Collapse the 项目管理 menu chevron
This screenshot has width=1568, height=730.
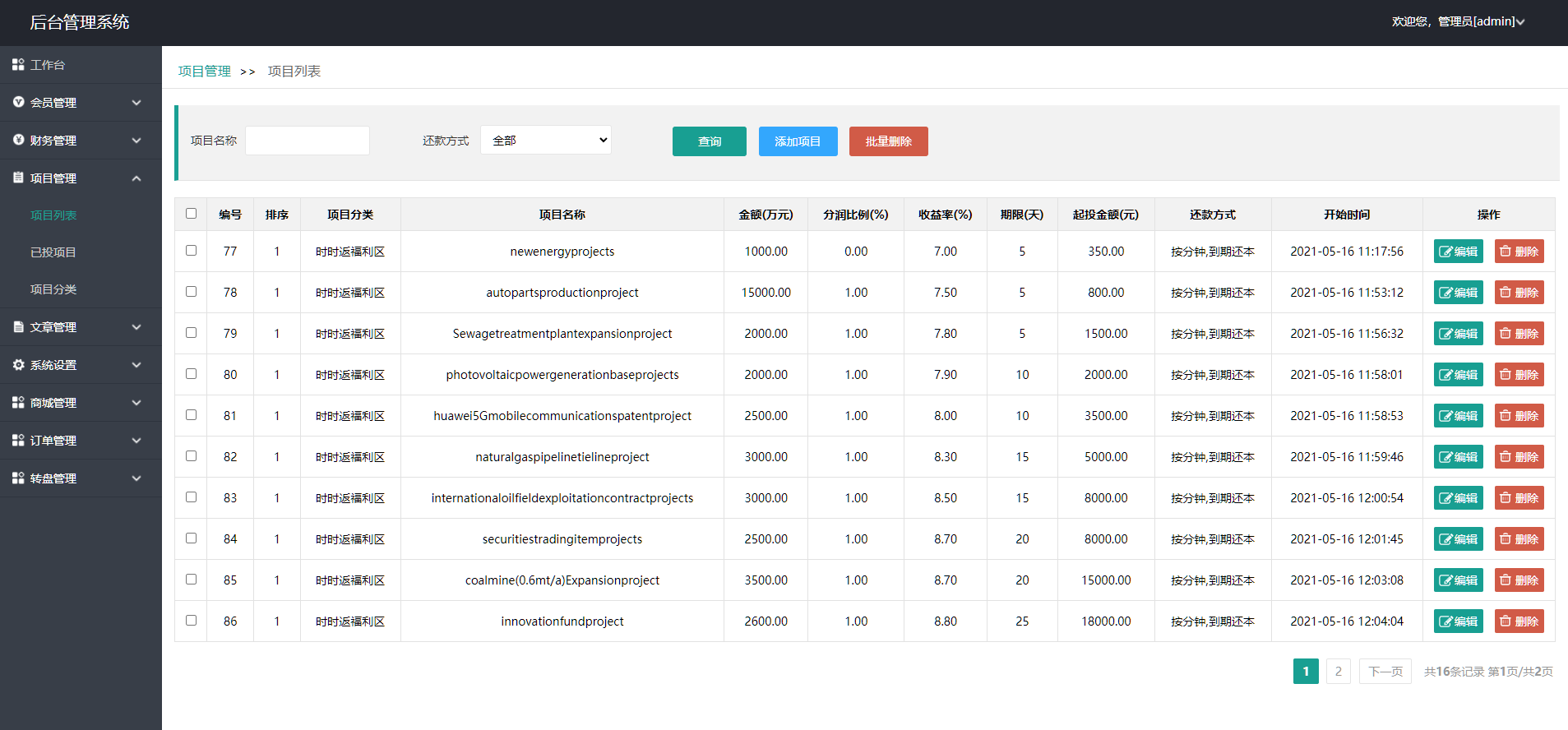136,178
